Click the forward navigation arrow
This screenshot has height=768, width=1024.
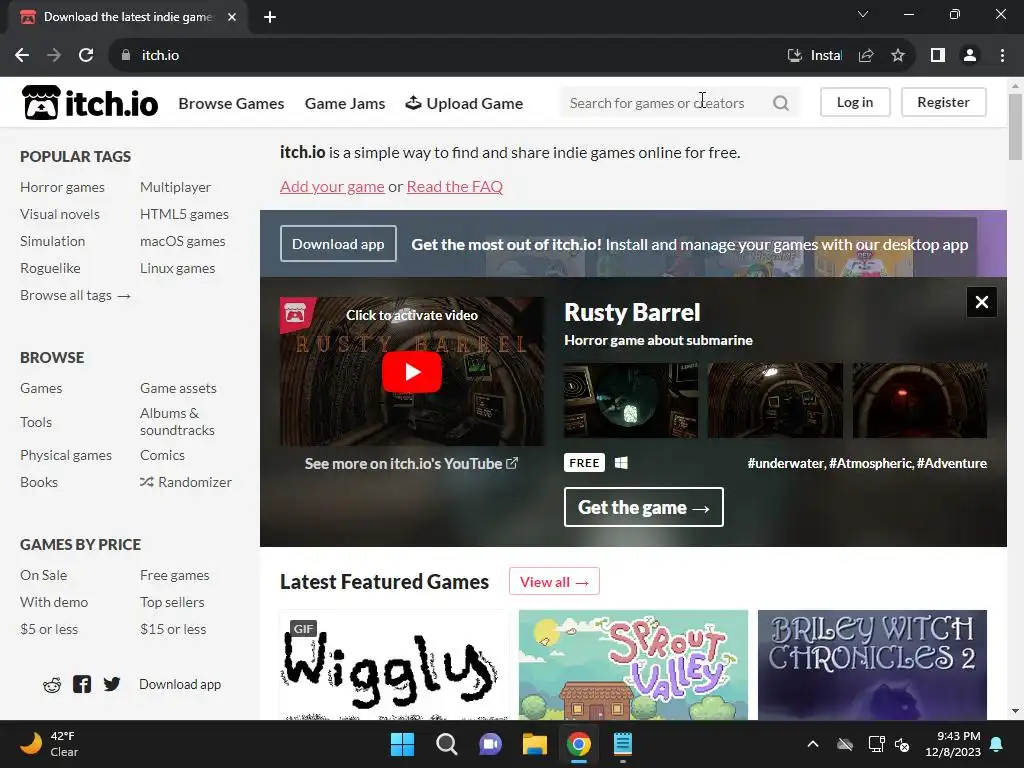54,56
